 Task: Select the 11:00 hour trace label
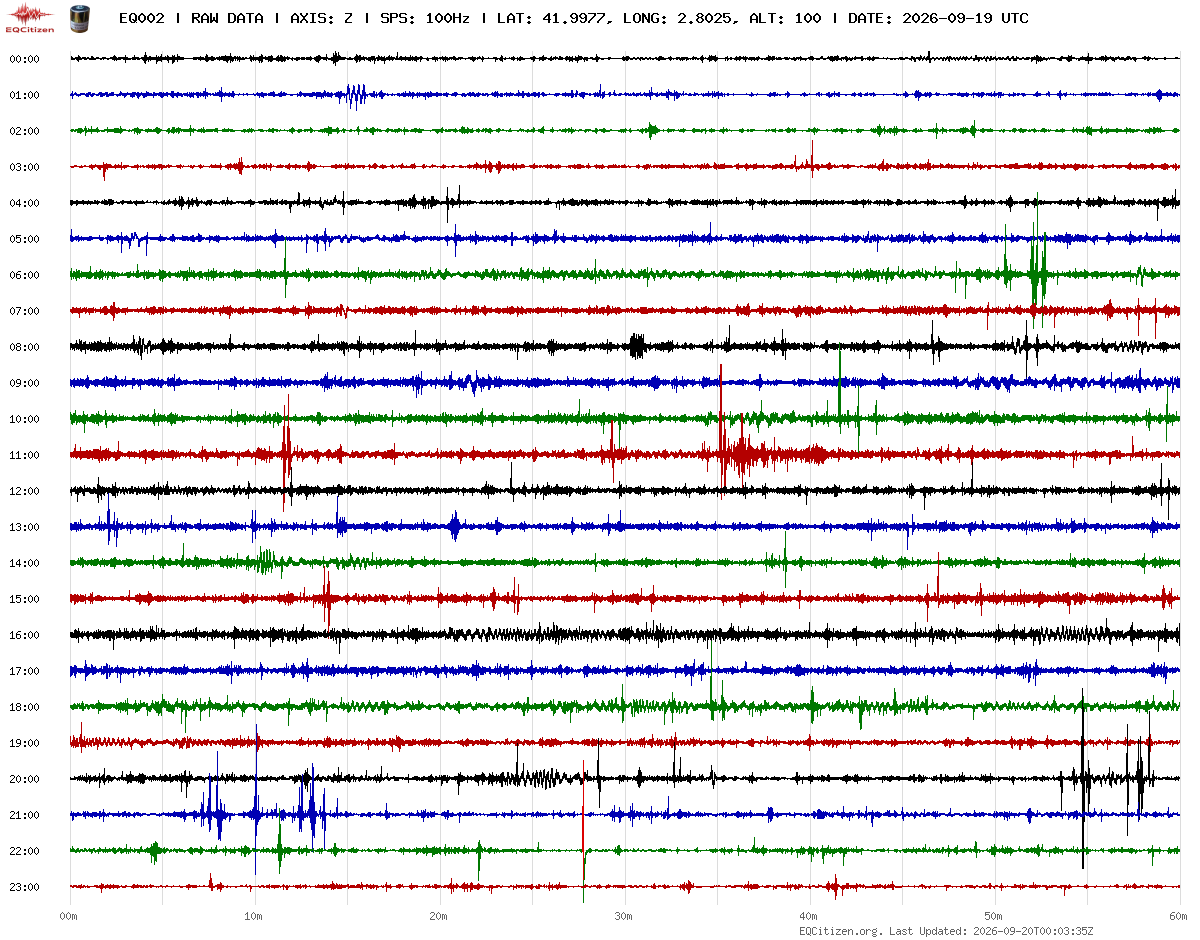click(x=24, y=455)
